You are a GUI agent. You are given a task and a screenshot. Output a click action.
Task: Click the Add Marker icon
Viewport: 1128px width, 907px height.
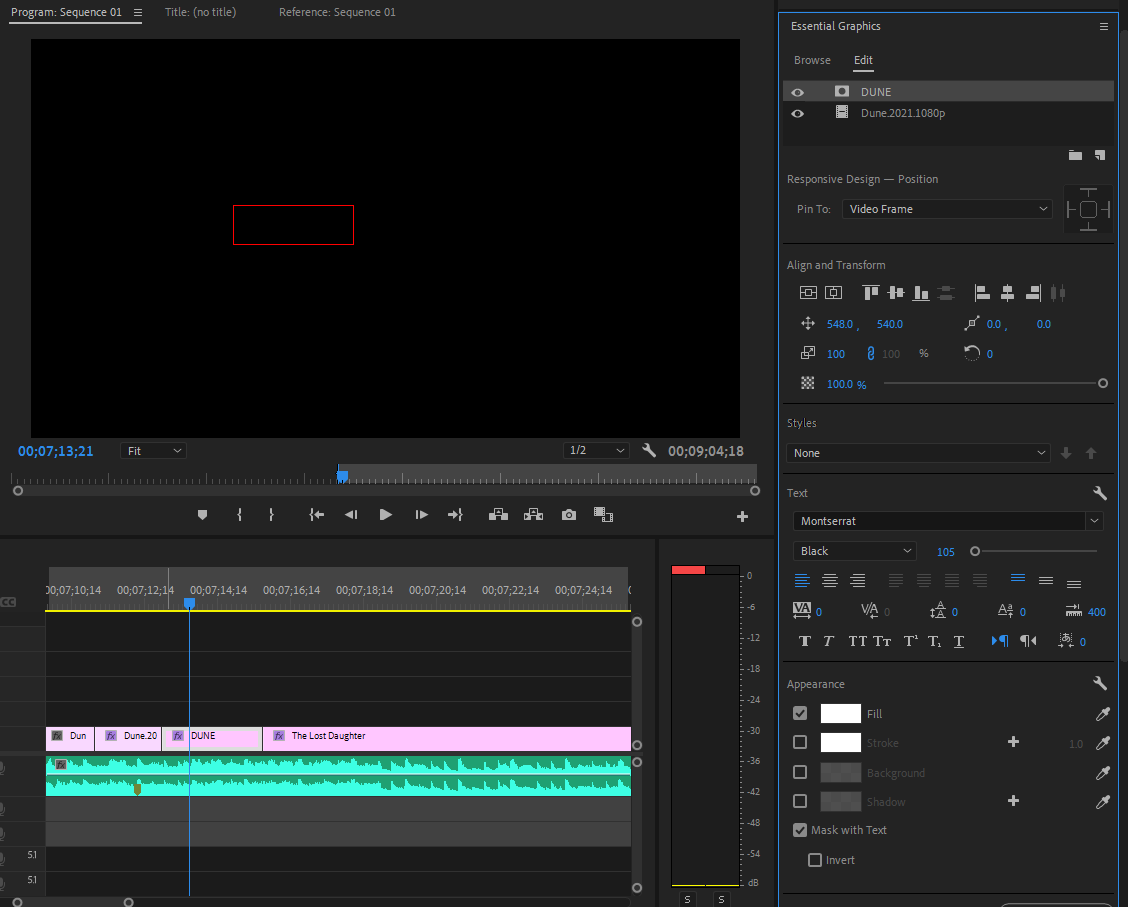click(202, 514)
